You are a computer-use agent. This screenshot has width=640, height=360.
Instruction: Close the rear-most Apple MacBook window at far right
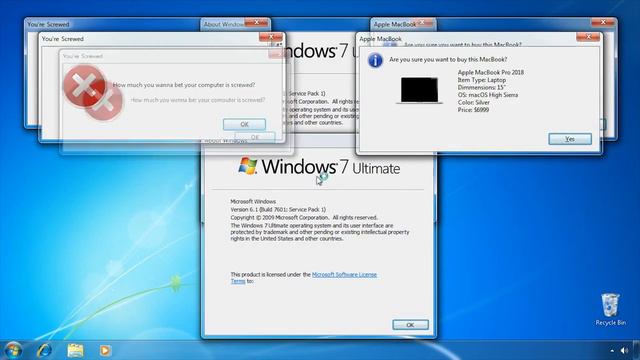pyautogui.click(x=603, y=22)
